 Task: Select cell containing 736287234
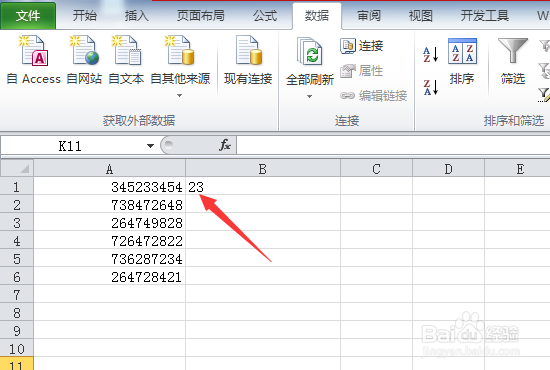[x=110, y=258]
